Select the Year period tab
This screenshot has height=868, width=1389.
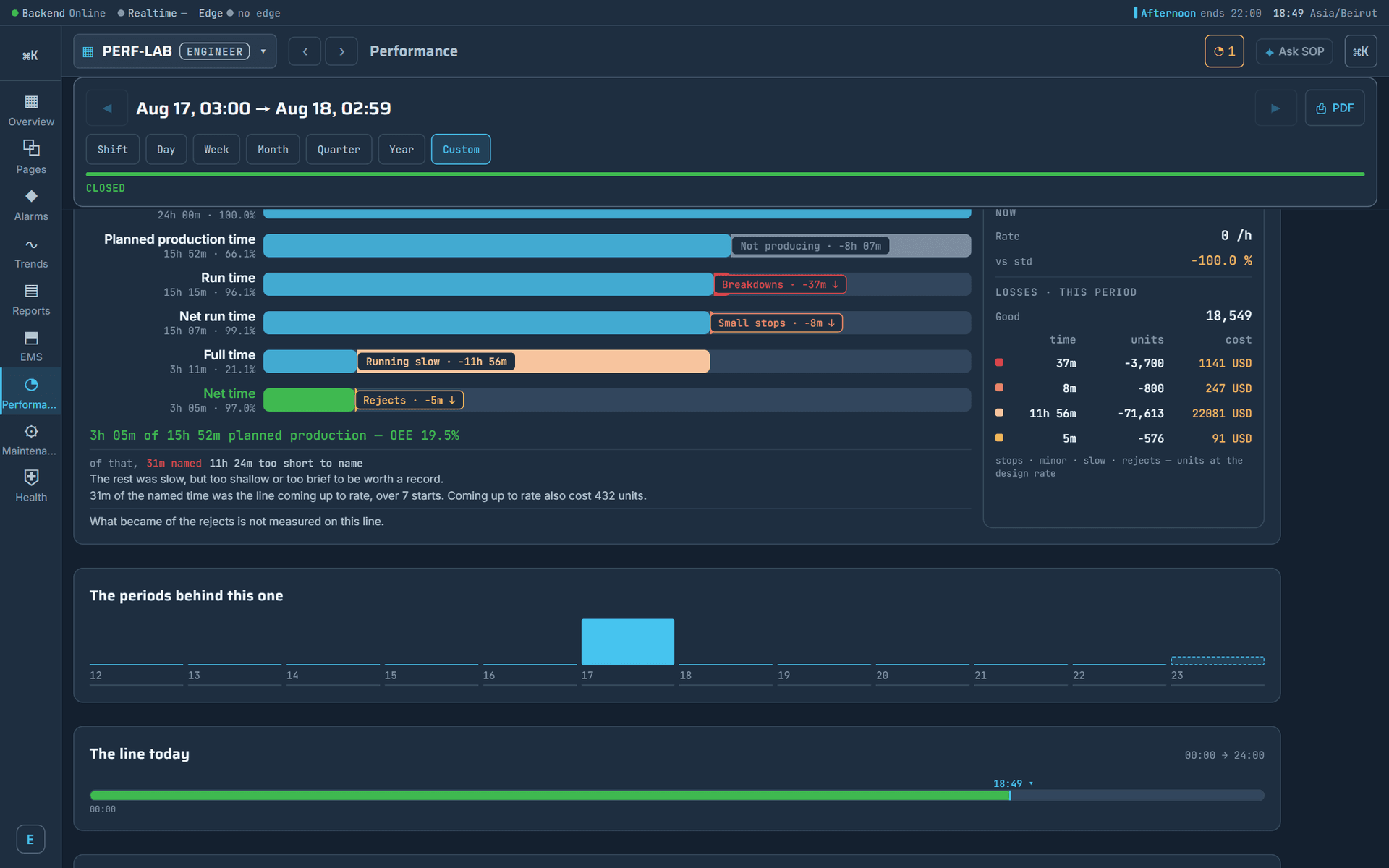(x=402, y=149)
